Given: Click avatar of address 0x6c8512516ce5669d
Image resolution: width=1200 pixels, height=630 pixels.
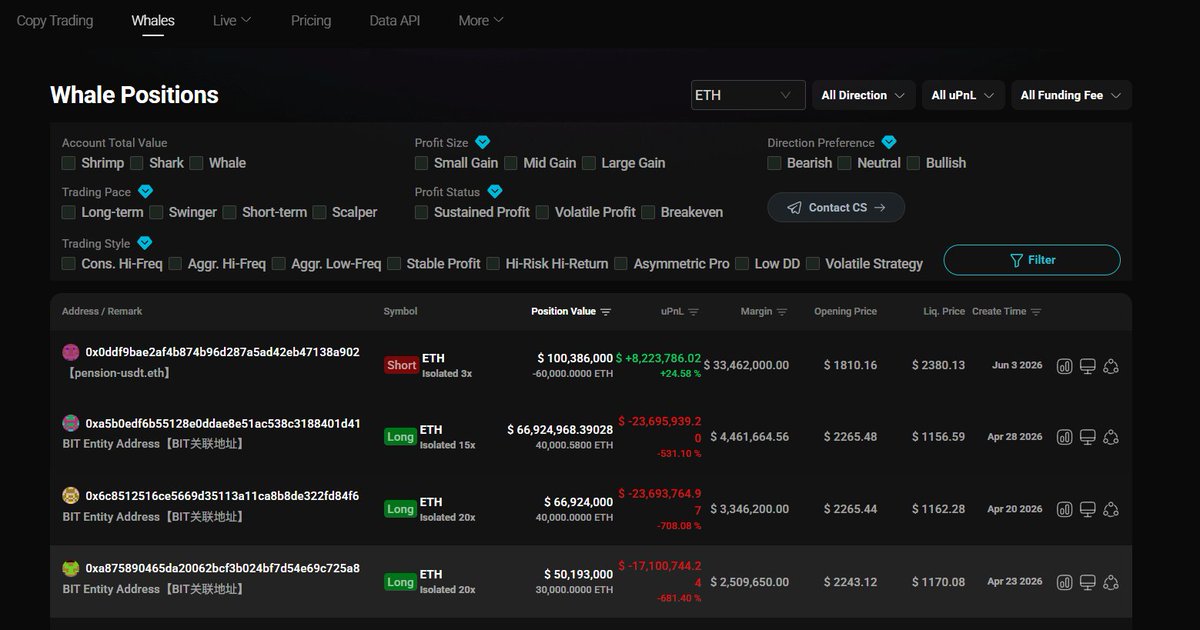Looking at the screenshot, I should point(71,496).
